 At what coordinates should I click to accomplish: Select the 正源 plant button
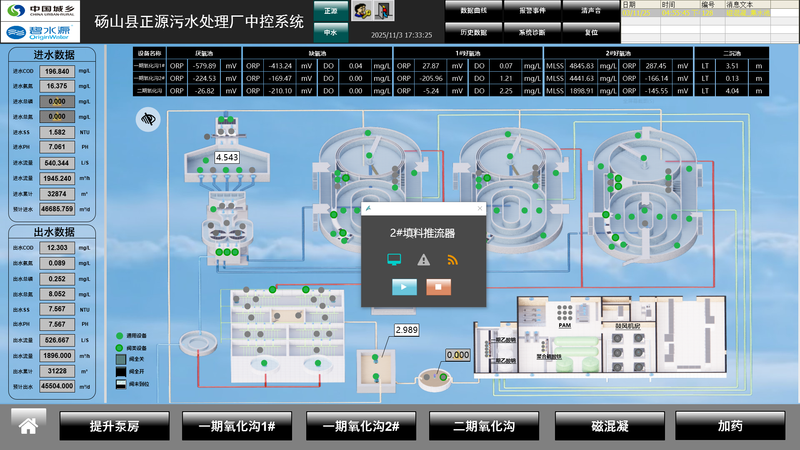click(331, 11)
